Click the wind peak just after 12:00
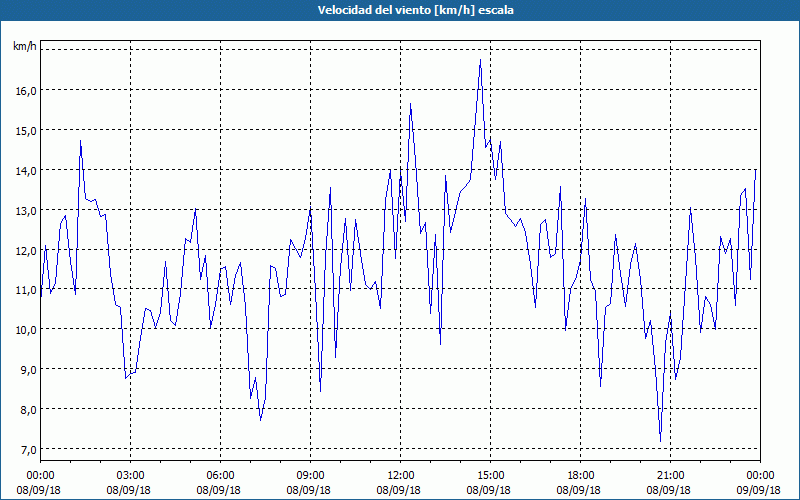 410,104
